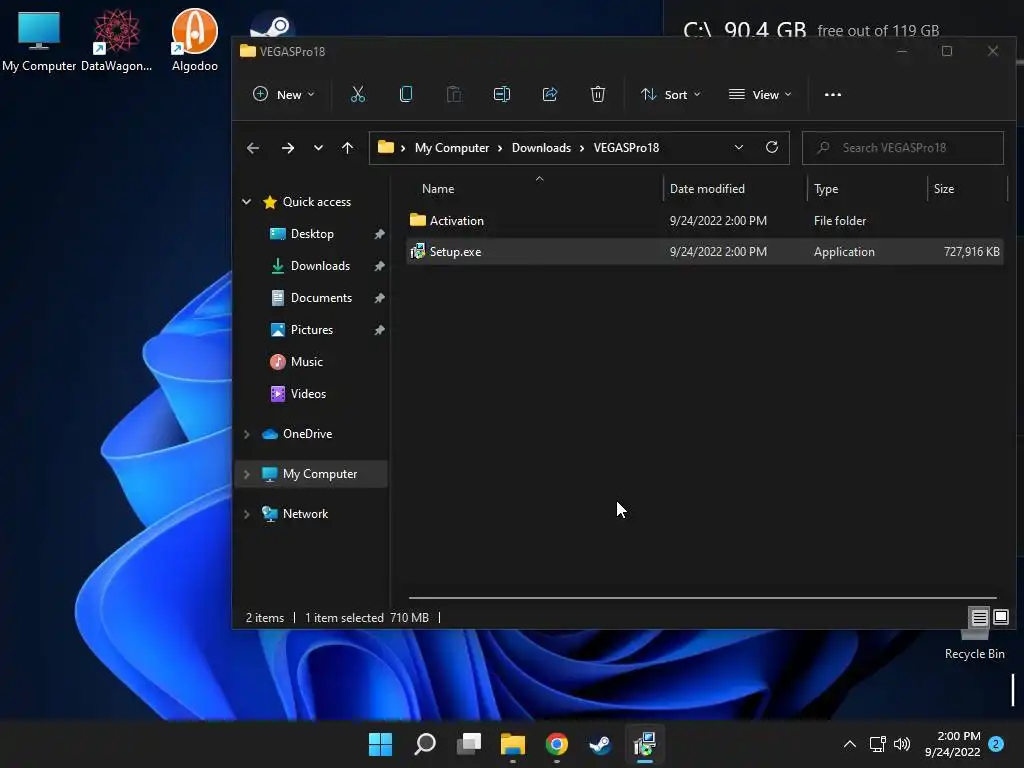
Task: Open the See more ellipsis menu
Action: point(833,95)
